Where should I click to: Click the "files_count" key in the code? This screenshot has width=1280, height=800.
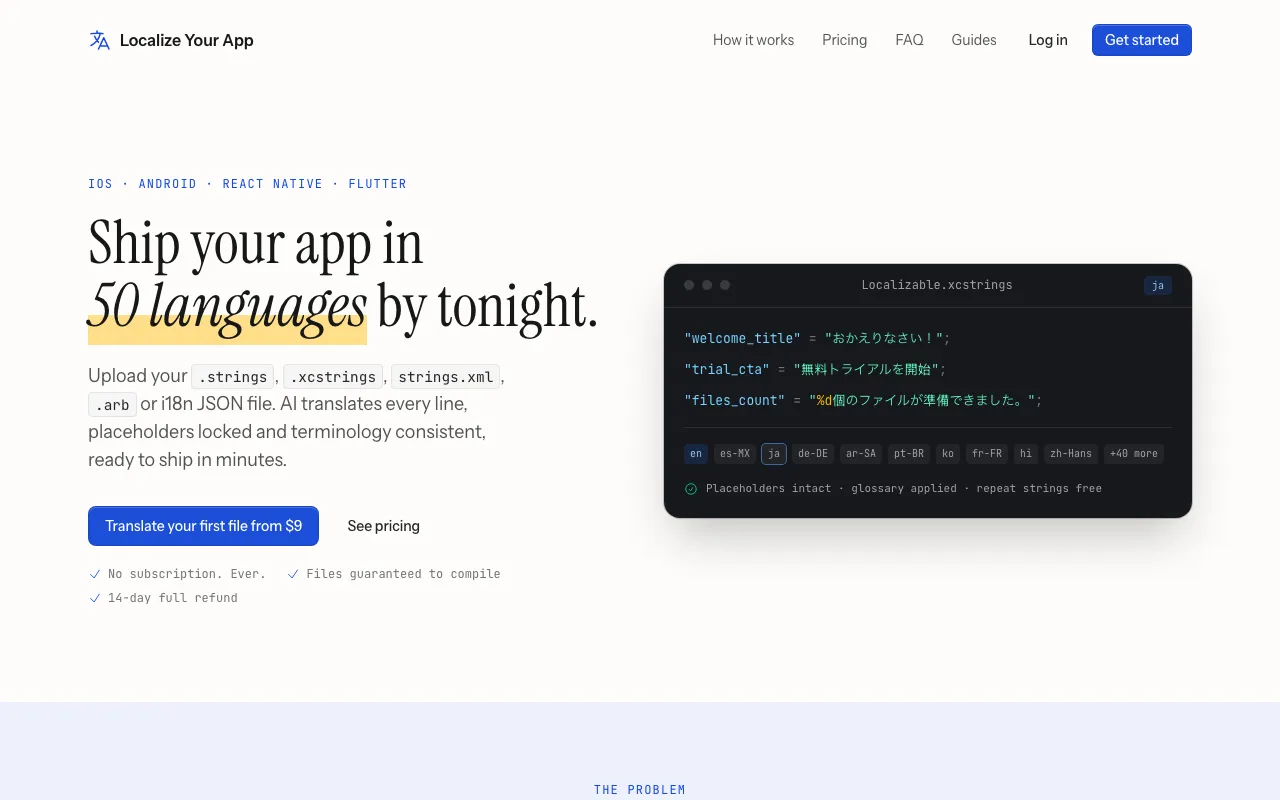tap(735, 400)
